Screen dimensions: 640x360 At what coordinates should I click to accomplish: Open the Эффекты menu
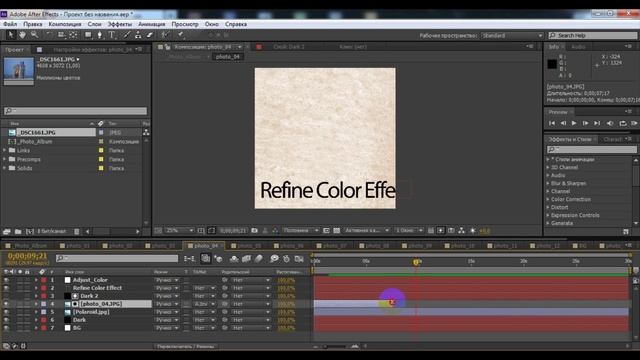coord(120,24)
